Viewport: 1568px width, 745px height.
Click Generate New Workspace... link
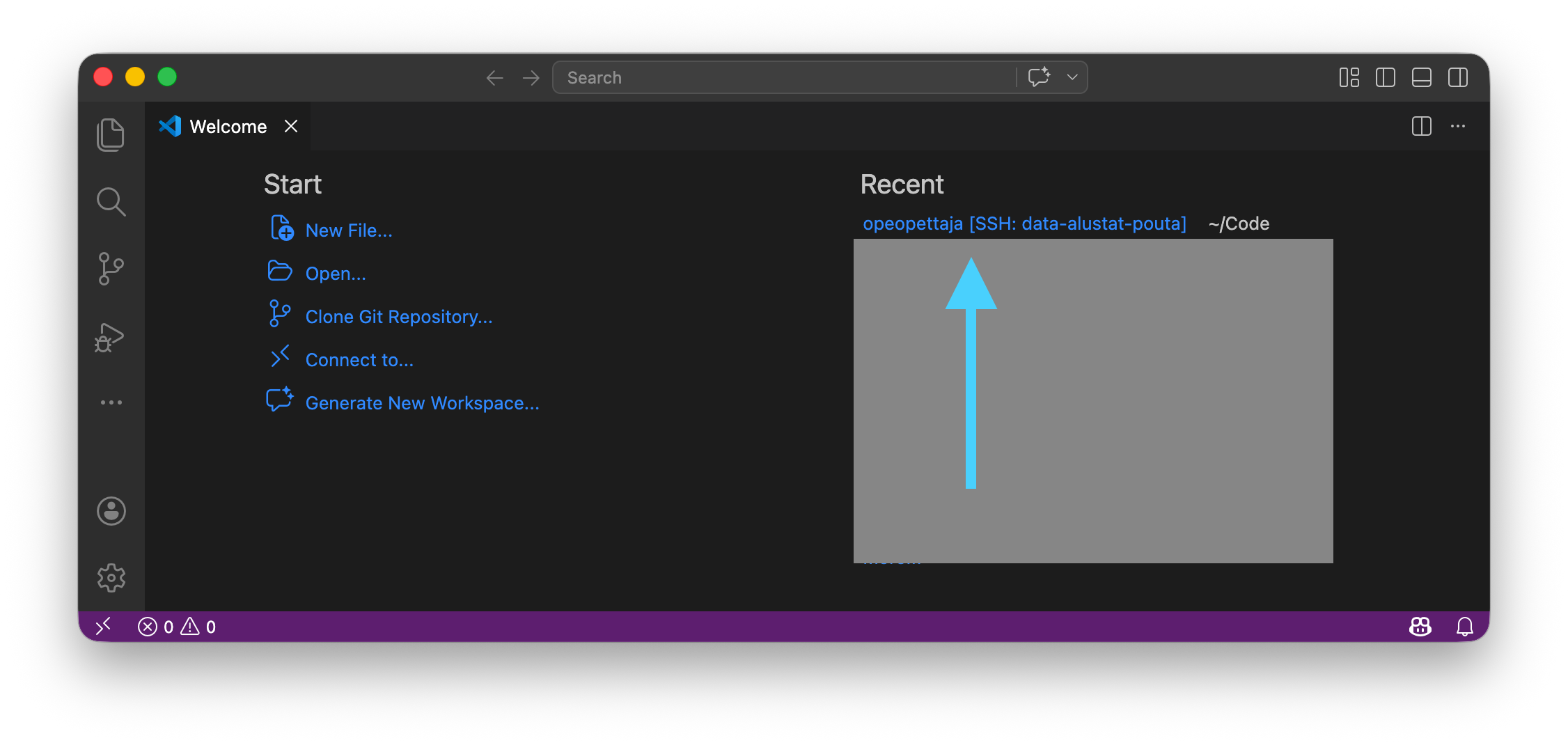tap(423, 403)
